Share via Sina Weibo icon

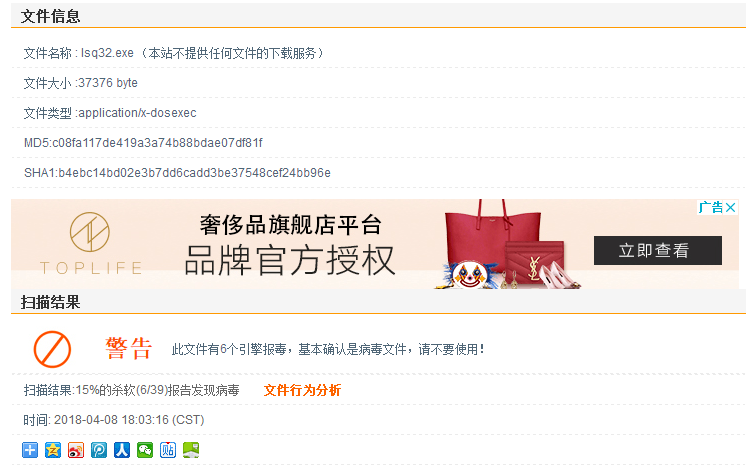click(x=76, y=450)
